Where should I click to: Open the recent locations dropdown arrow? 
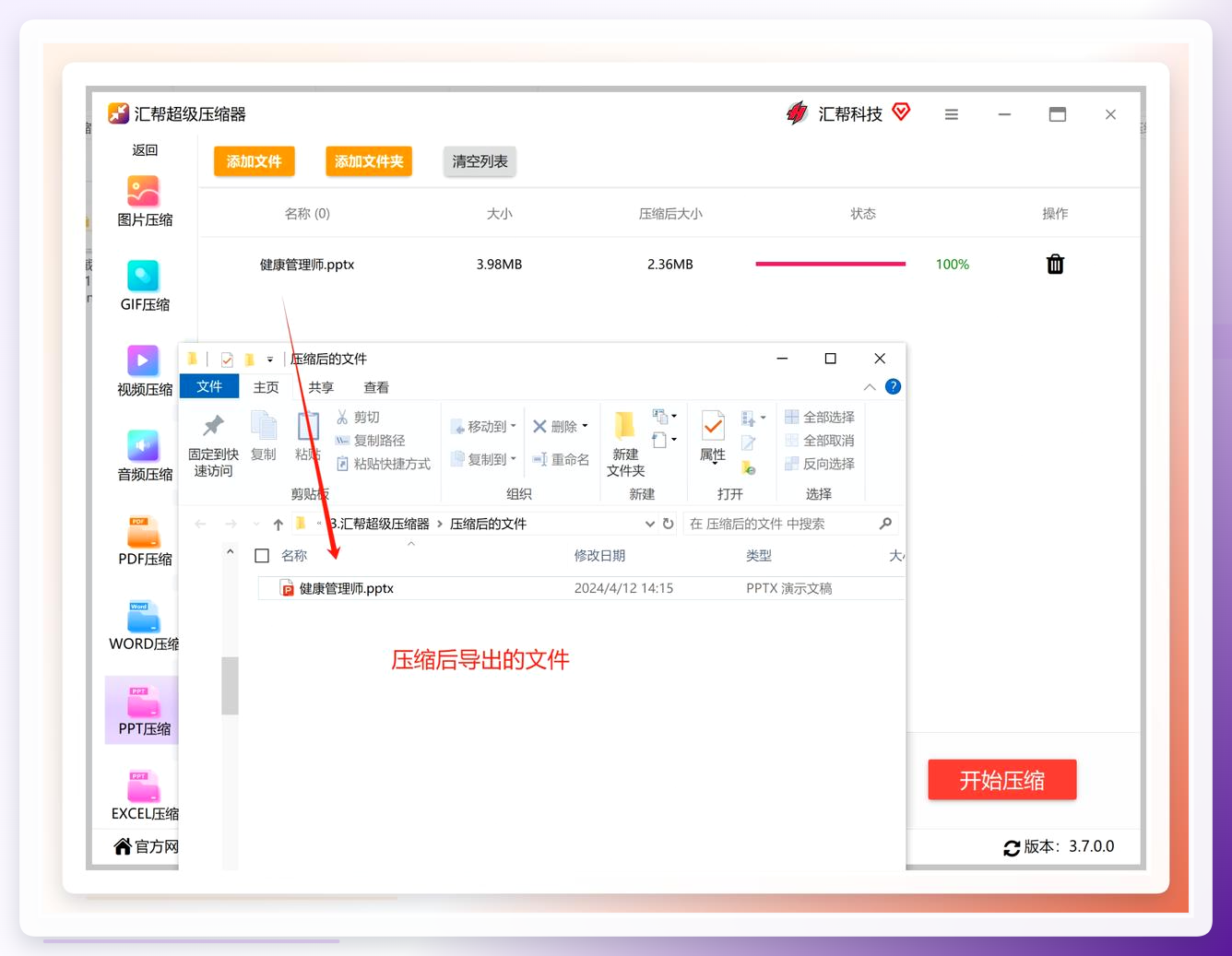pos(256,525)
